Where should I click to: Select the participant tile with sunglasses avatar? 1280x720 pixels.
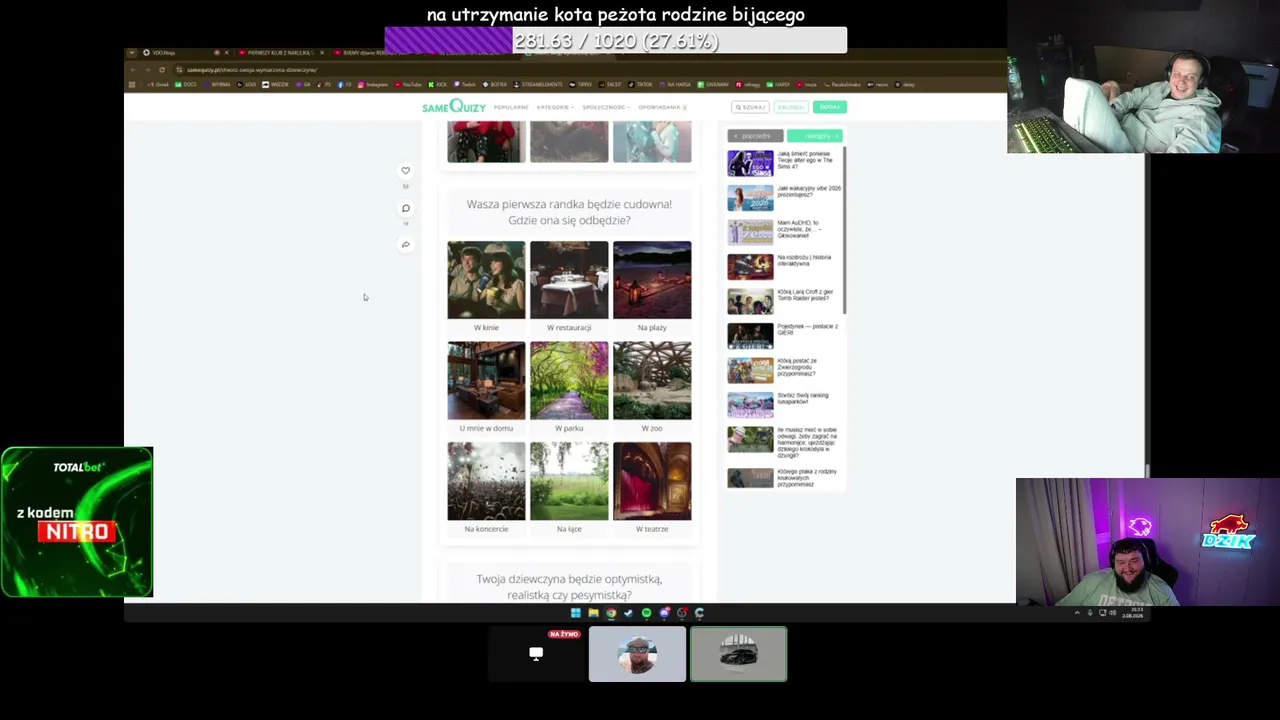click(637, 654)
